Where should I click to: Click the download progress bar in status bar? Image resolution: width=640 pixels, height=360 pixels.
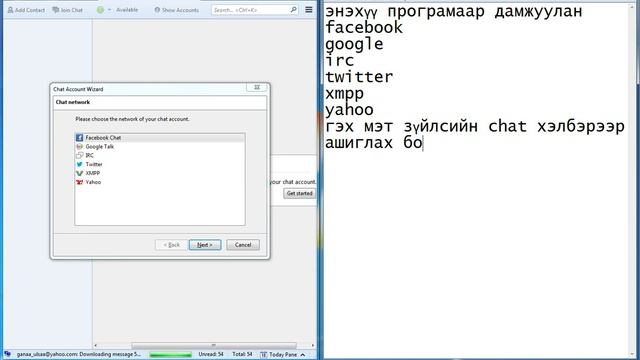point(171,355)
